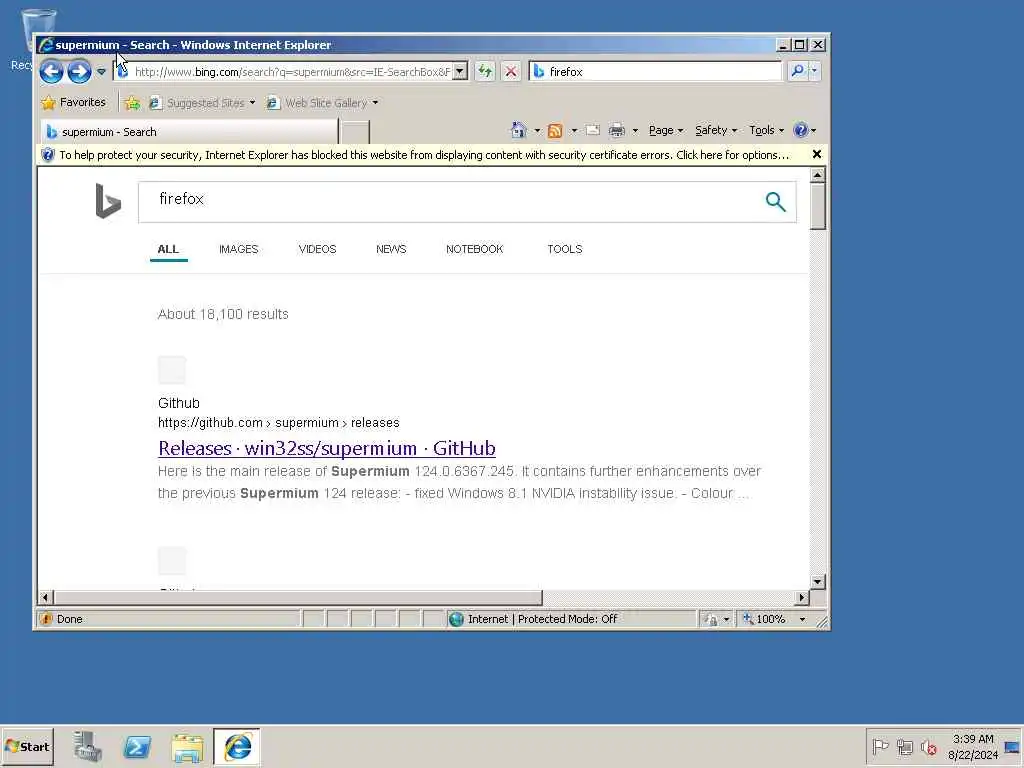
Task: Switch to the NEWS results tab
Action: point(391,249)
